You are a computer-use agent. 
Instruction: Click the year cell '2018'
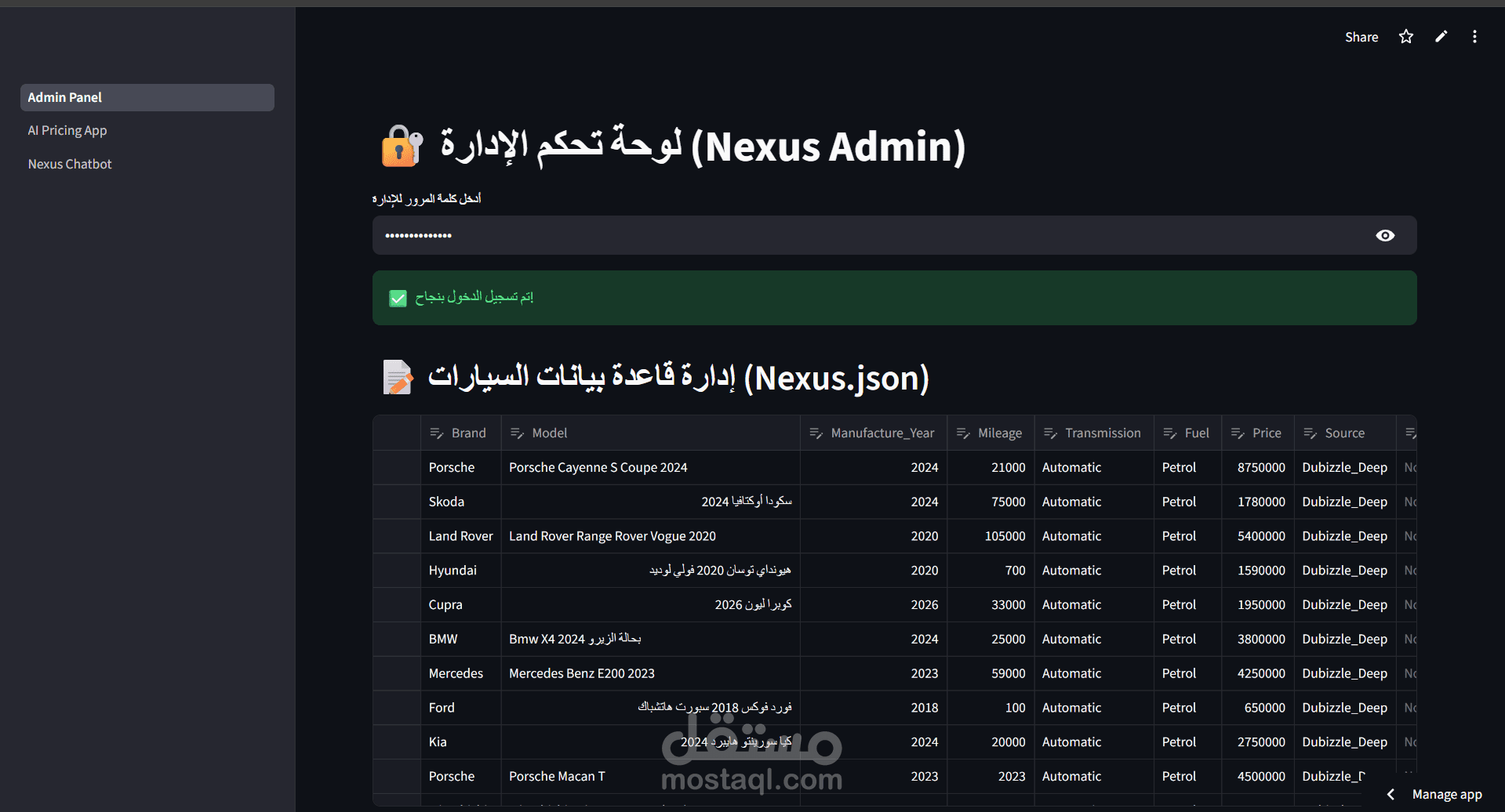coord(874,708)
